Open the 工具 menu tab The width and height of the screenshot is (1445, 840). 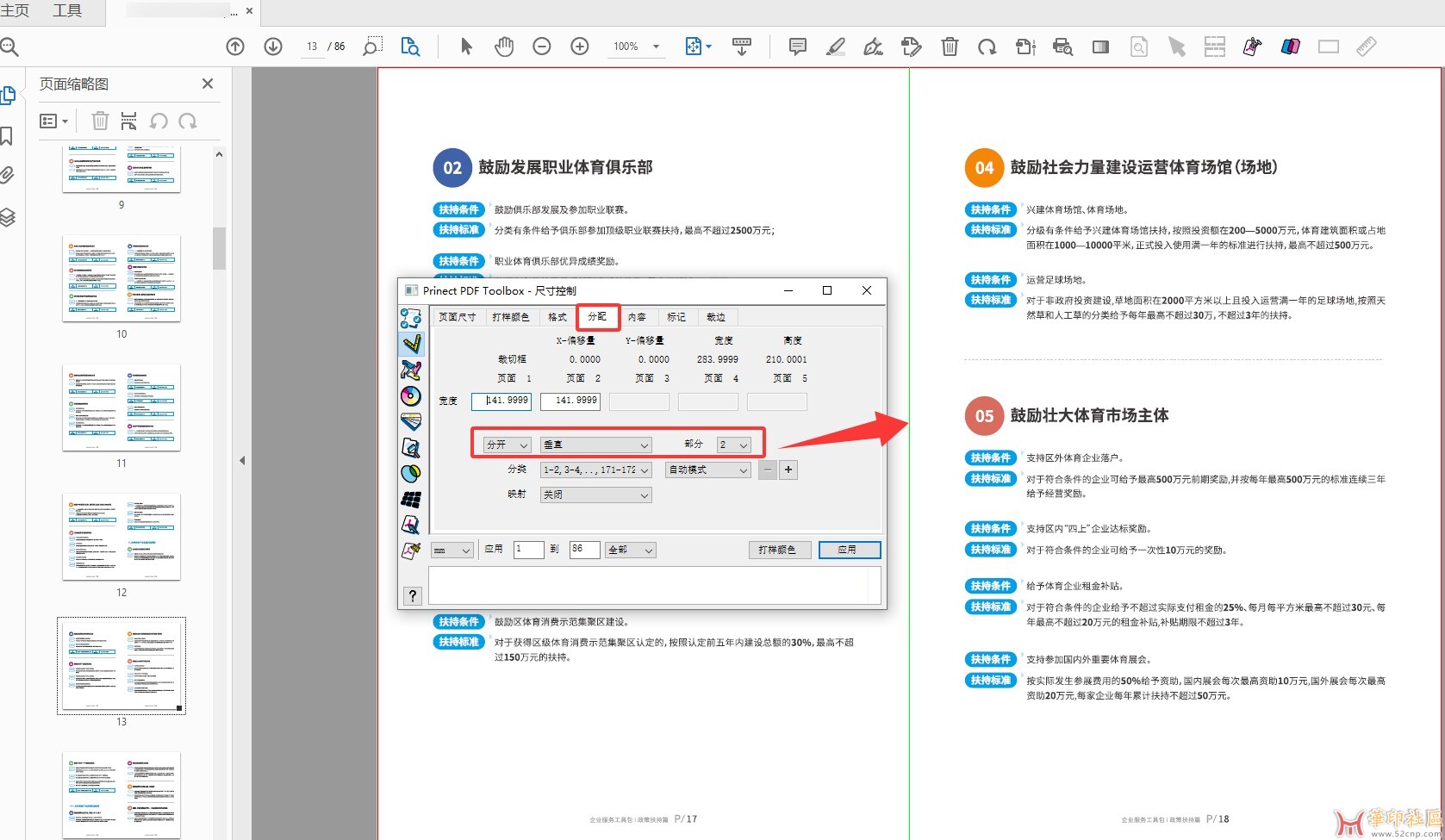tap(67, 11)
